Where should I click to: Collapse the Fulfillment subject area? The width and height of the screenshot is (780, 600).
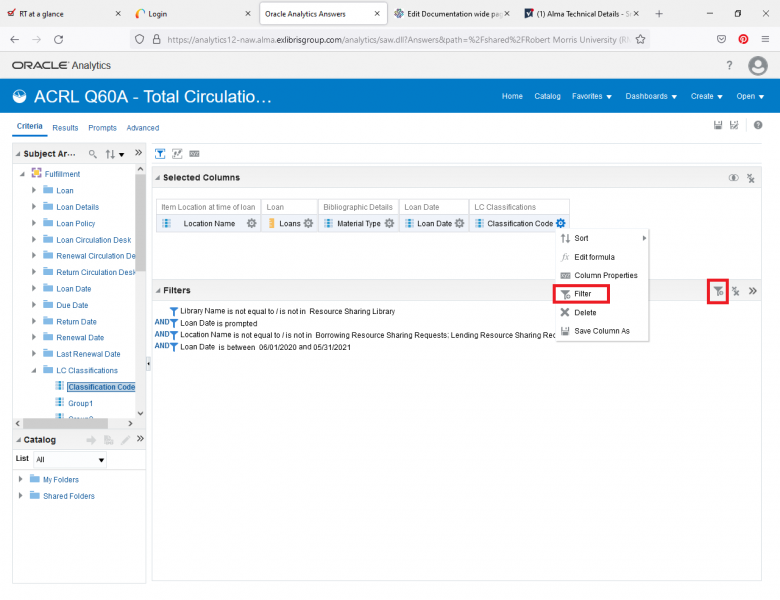click(22, 174)
